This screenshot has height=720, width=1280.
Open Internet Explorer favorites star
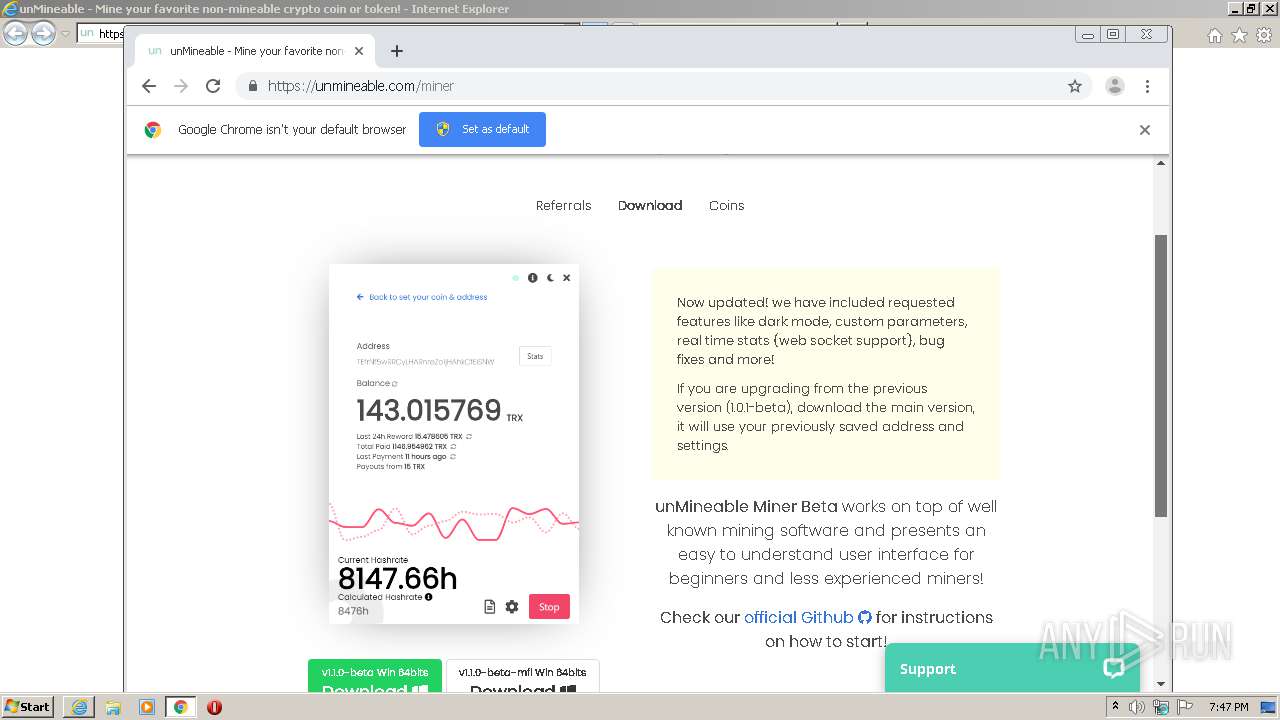pos(1239,35)
